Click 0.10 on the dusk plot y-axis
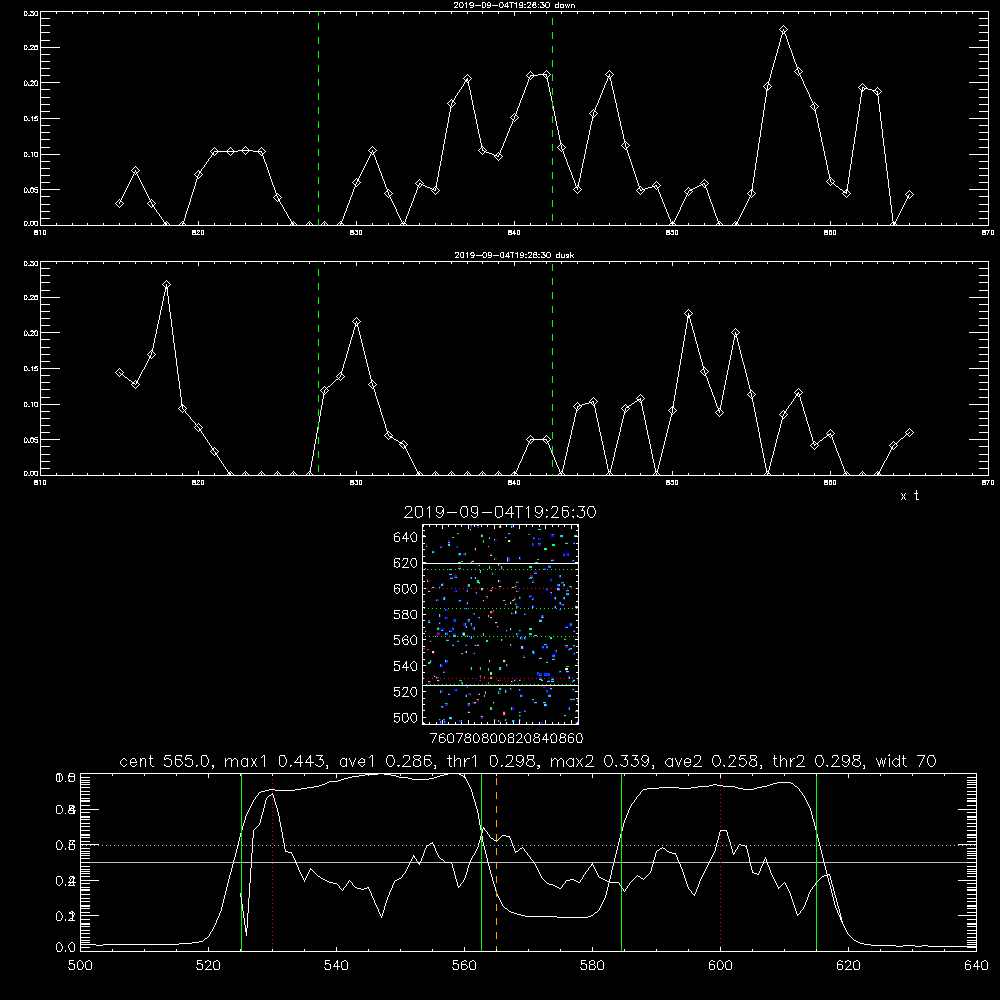This screenshot has width=1000, height=1000. click(31, 404)
